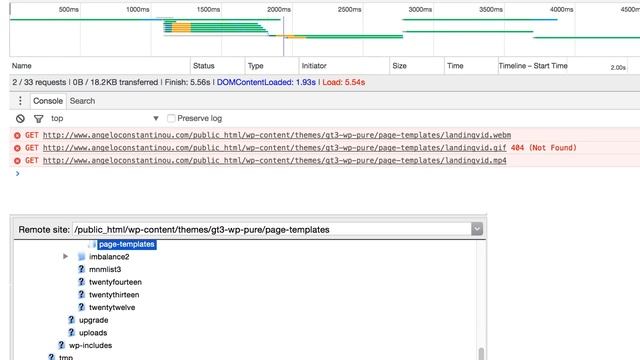Viewport: 640px width, 360px height.
Task: Click the error icon beside the landingvid.webm request
Action: click(17, 136)
